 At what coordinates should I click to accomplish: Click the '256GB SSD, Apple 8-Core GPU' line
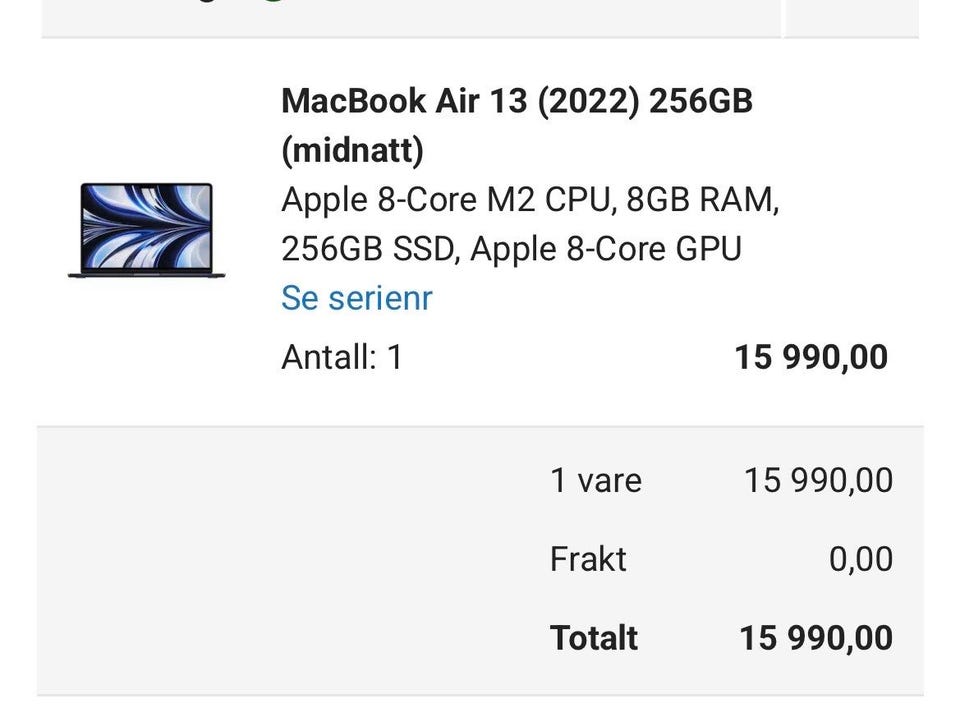[x=511, y=249]
